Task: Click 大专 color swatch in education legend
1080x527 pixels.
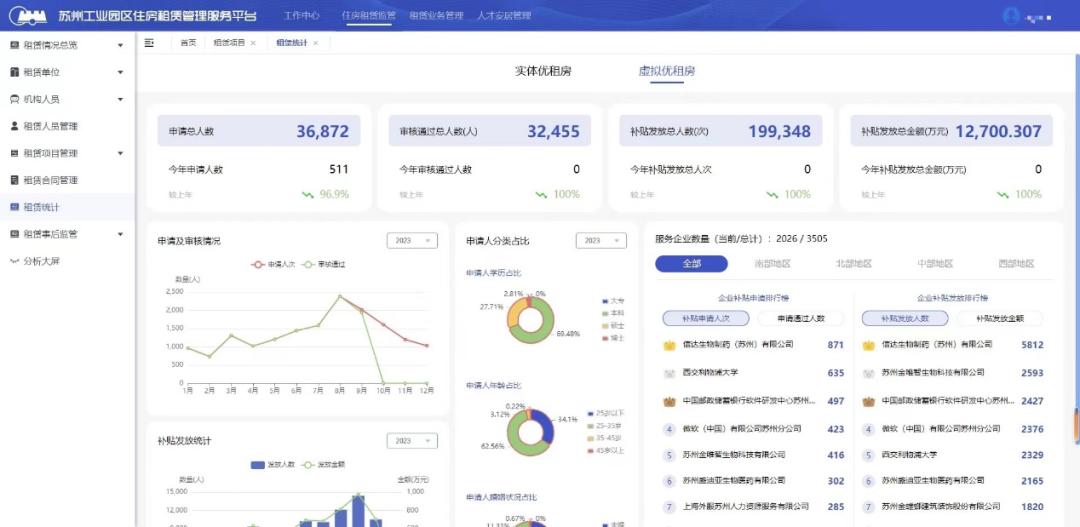Action: pos(605,301)
